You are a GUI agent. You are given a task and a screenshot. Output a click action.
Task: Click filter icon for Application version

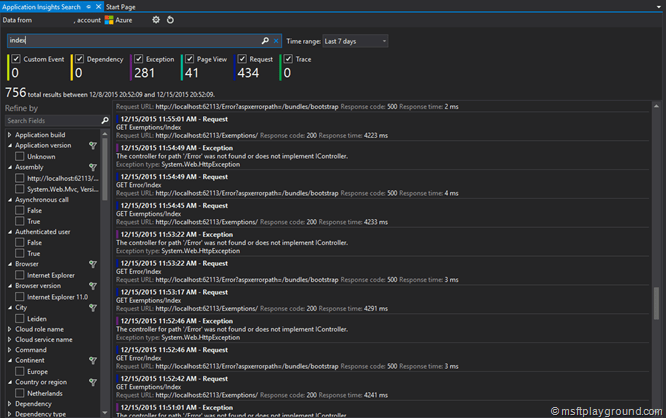pyautogui.click(x=93, y=146)
